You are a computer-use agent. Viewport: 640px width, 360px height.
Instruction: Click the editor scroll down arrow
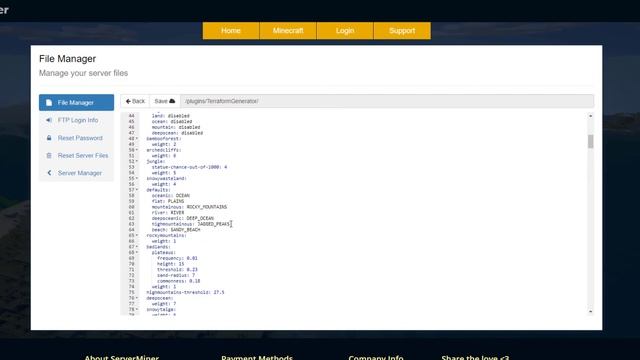coord(590,312)
